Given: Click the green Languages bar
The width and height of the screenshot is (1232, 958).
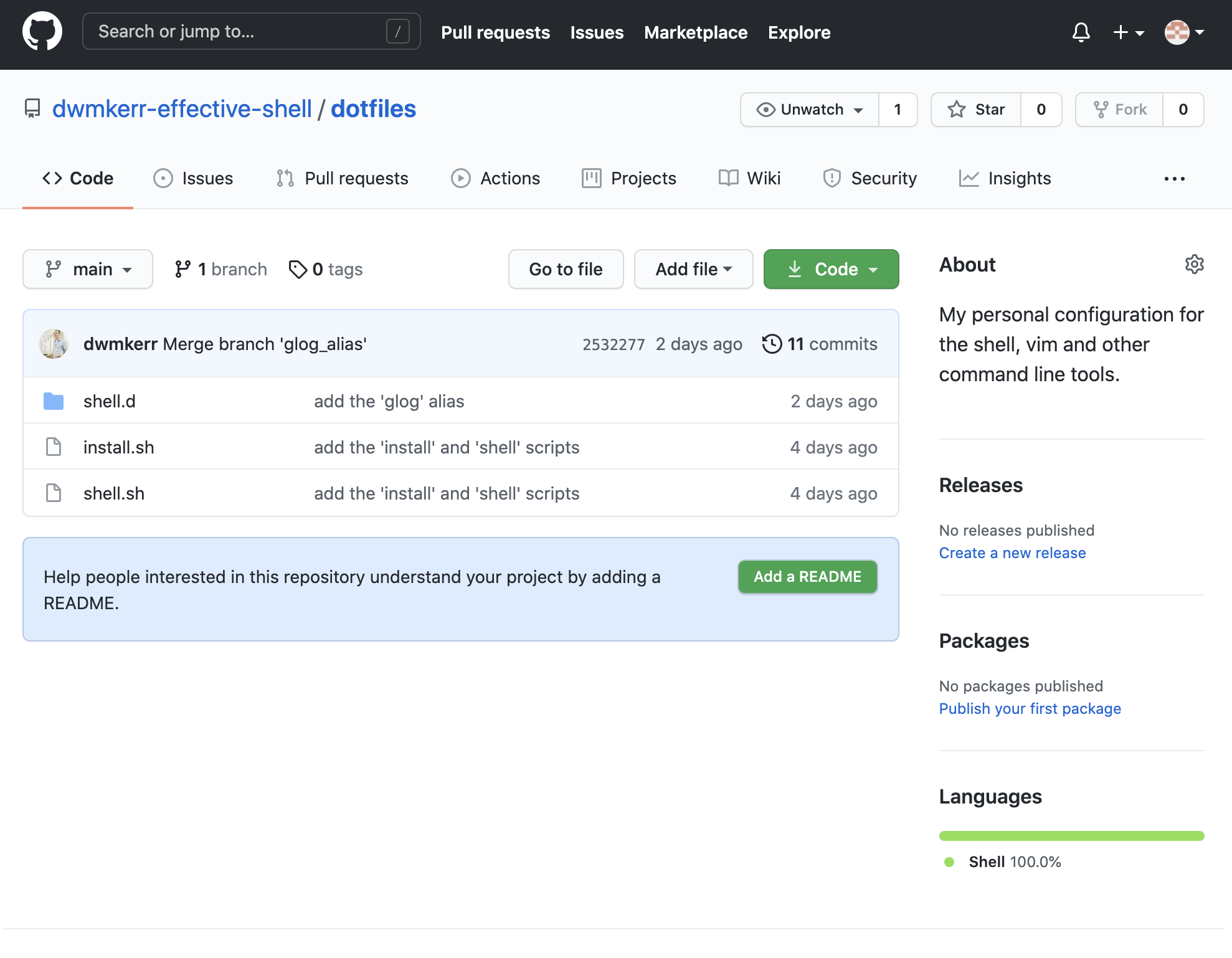Looking at the screenshot, I should click(x=1071, y=836).
